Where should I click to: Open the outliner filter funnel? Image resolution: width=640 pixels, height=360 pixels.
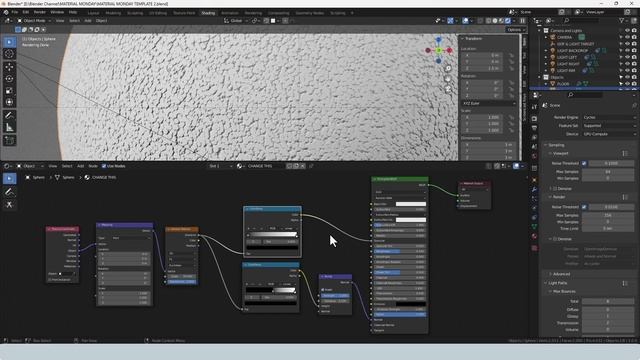pos(622,20)
